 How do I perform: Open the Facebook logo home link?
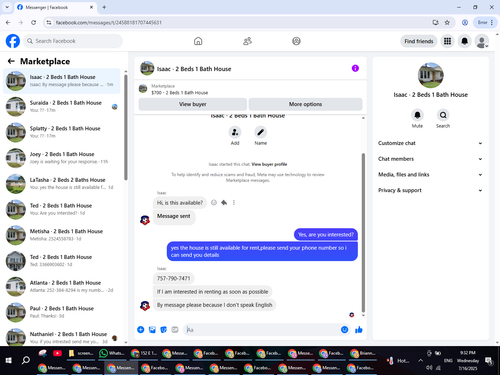click(13, 41)
